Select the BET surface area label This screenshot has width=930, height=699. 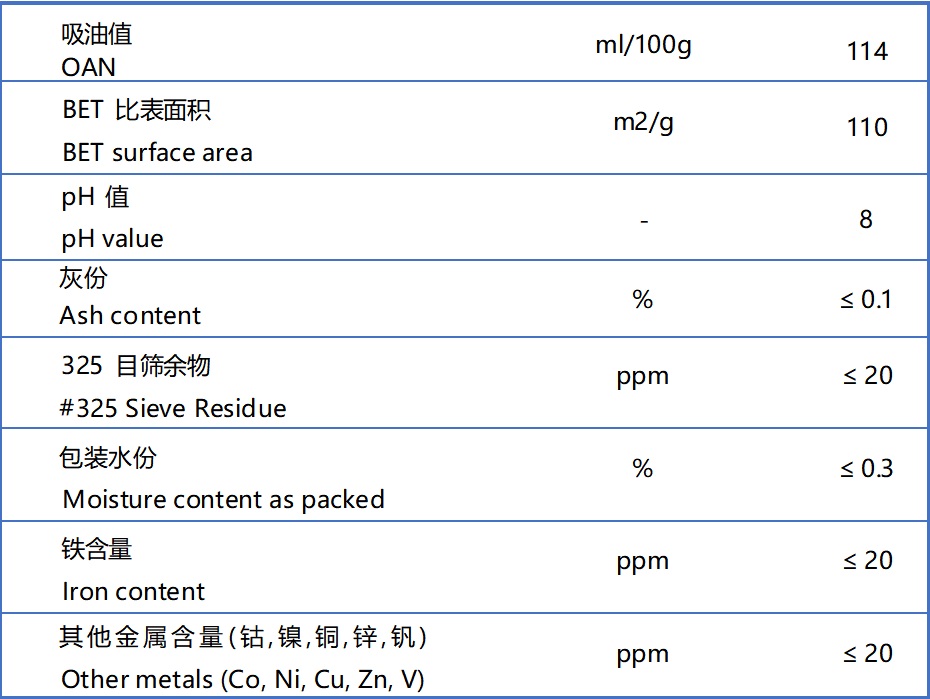[x=157, y=153]
